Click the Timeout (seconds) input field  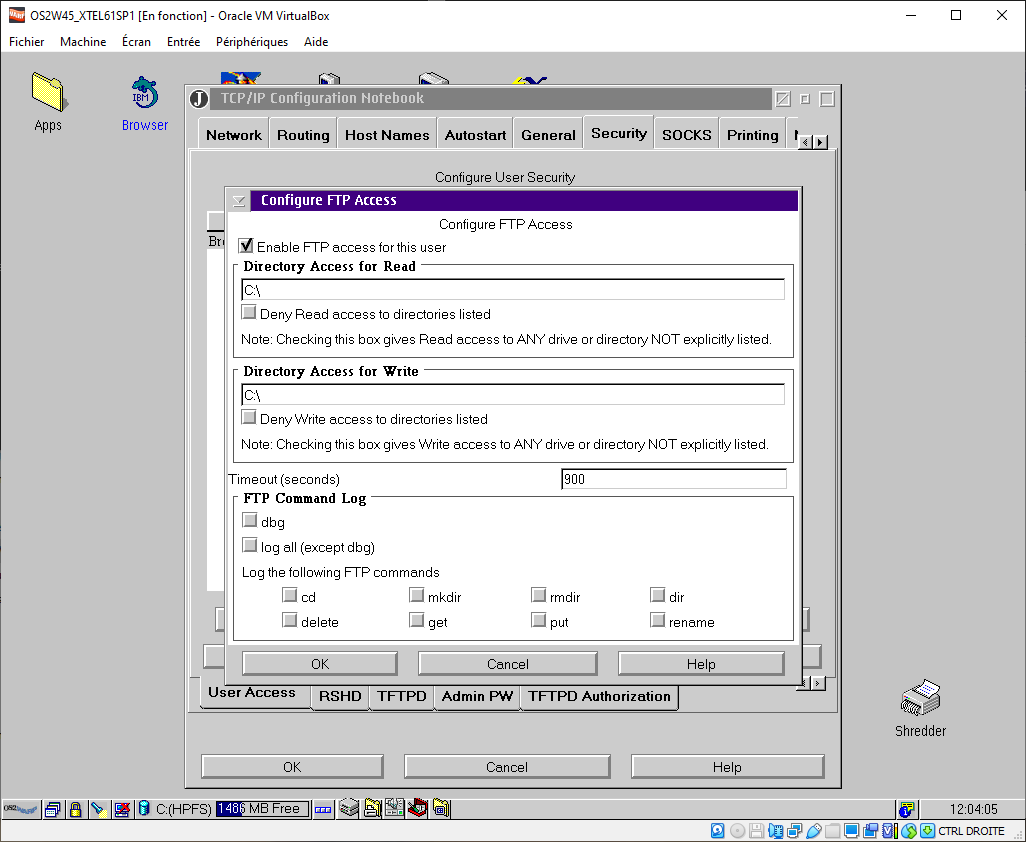673,479
